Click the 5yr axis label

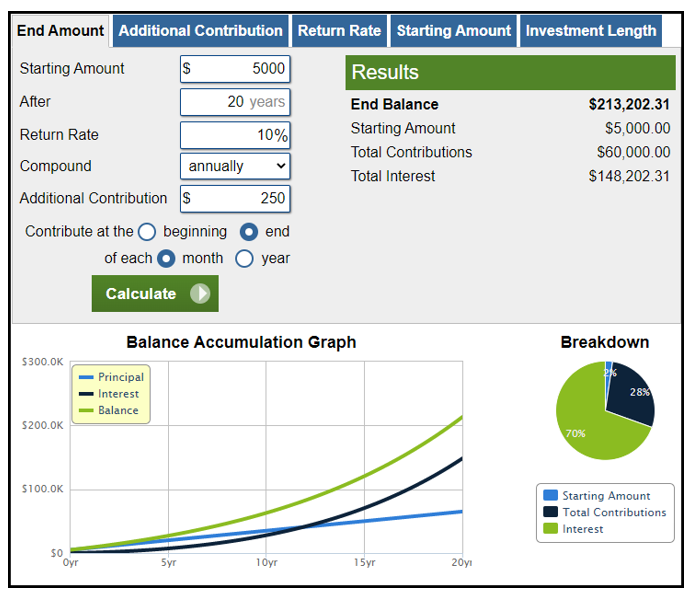click(169, 563)
